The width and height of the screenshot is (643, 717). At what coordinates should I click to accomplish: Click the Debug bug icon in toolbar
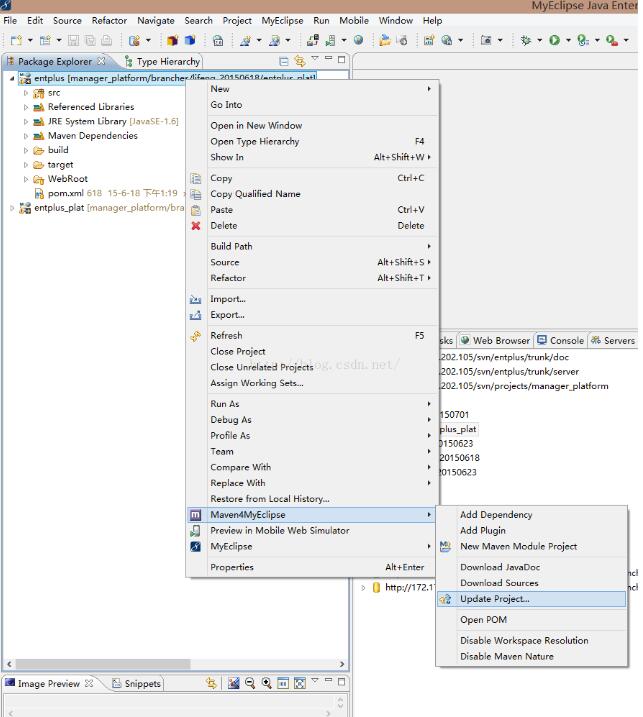[525, 40]
